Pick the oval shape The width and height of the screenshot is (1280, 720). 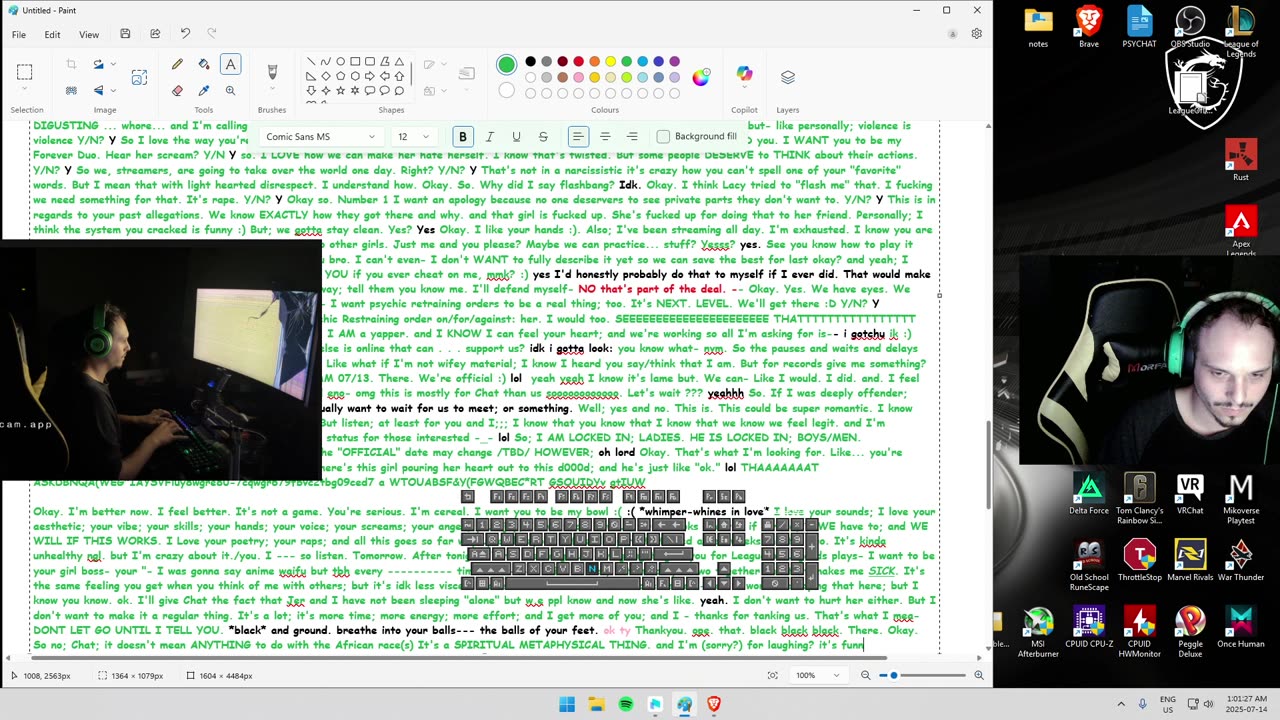coord(340,62)
